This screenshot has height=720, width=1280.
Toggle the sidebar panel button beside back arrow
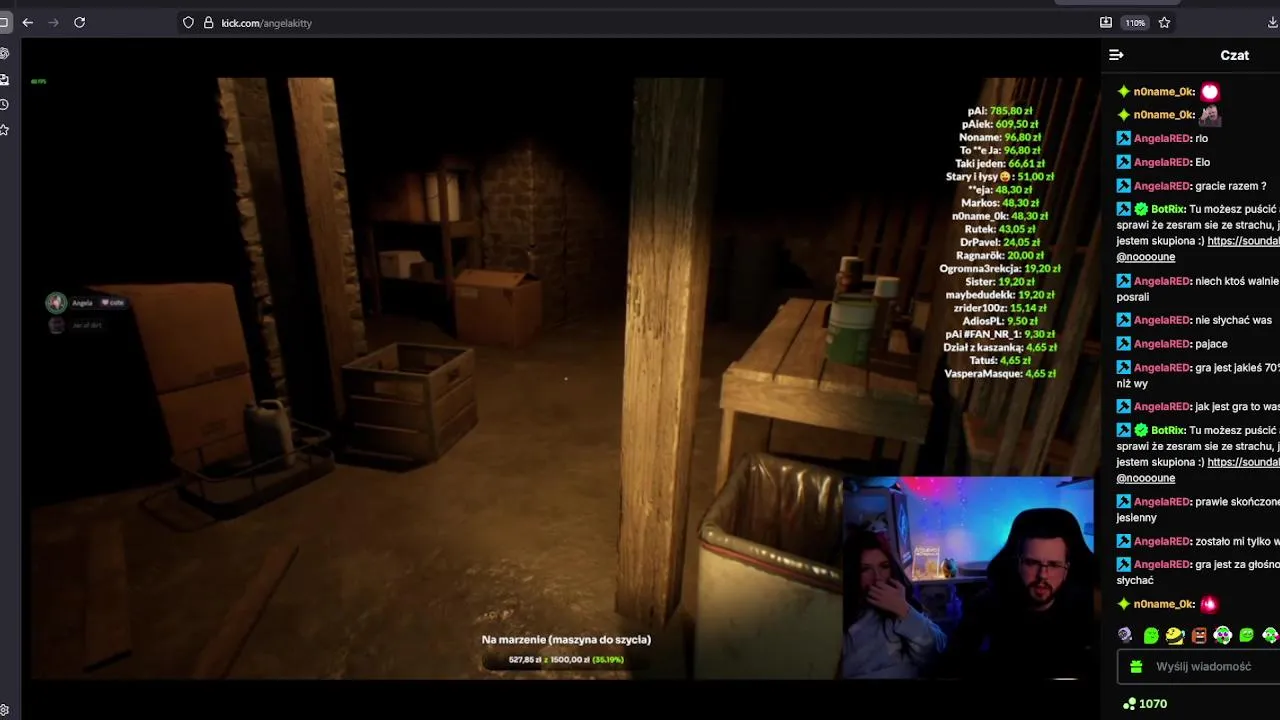[x=4, y=22]
